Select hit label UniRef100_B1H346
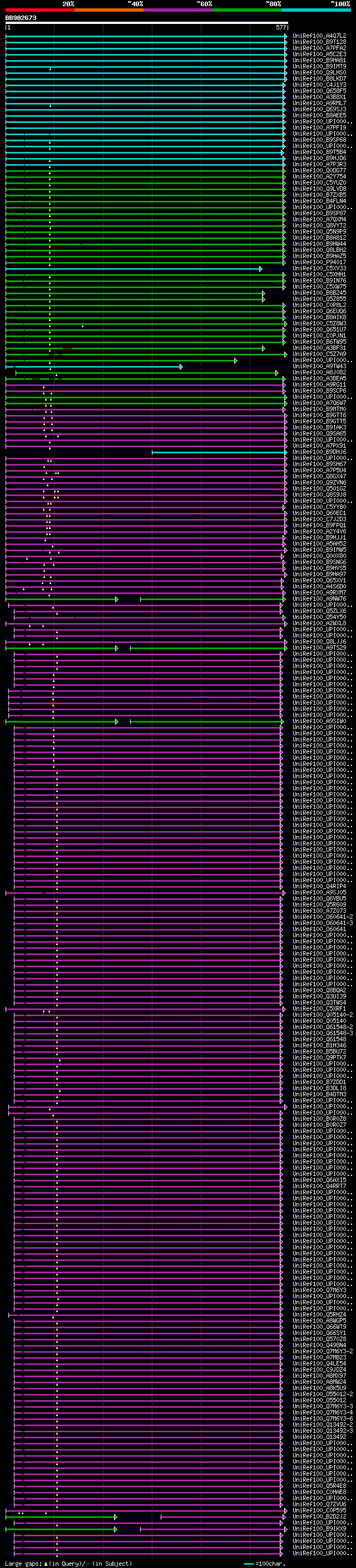Screen dimensions: 356x1568 [319, 1045]
